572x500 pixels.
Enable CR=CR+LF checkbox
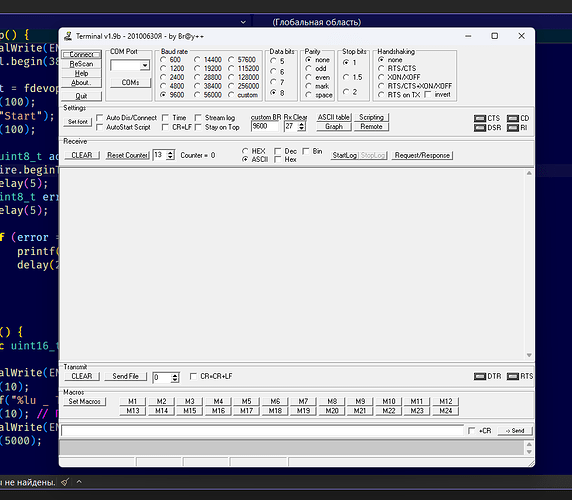(x=193, y=376)
